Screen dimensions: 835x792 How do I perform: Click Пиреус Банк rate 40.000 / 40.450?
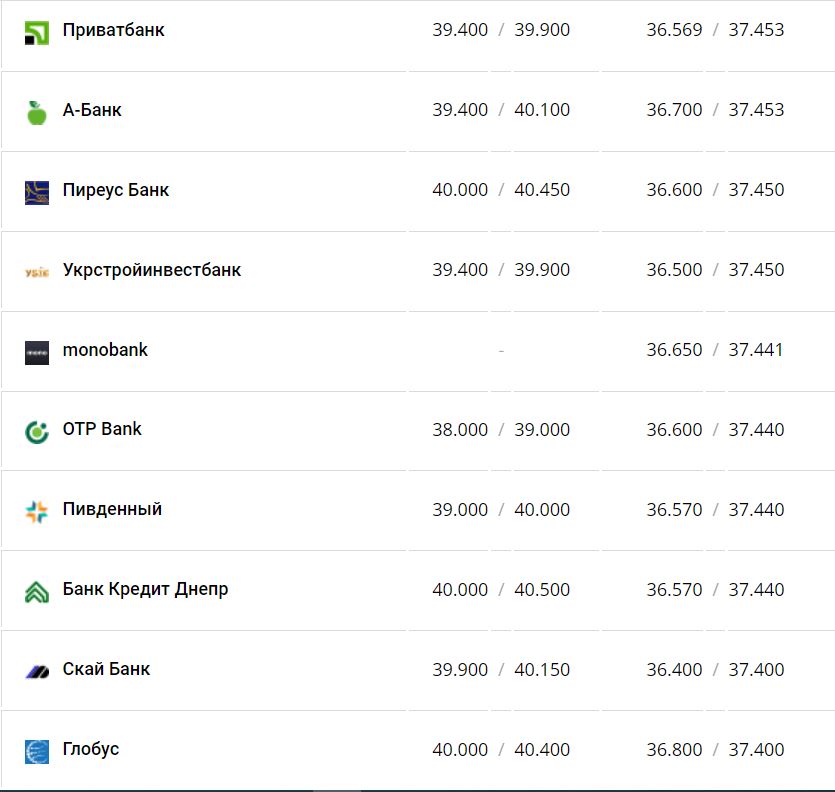pos(501,190)
